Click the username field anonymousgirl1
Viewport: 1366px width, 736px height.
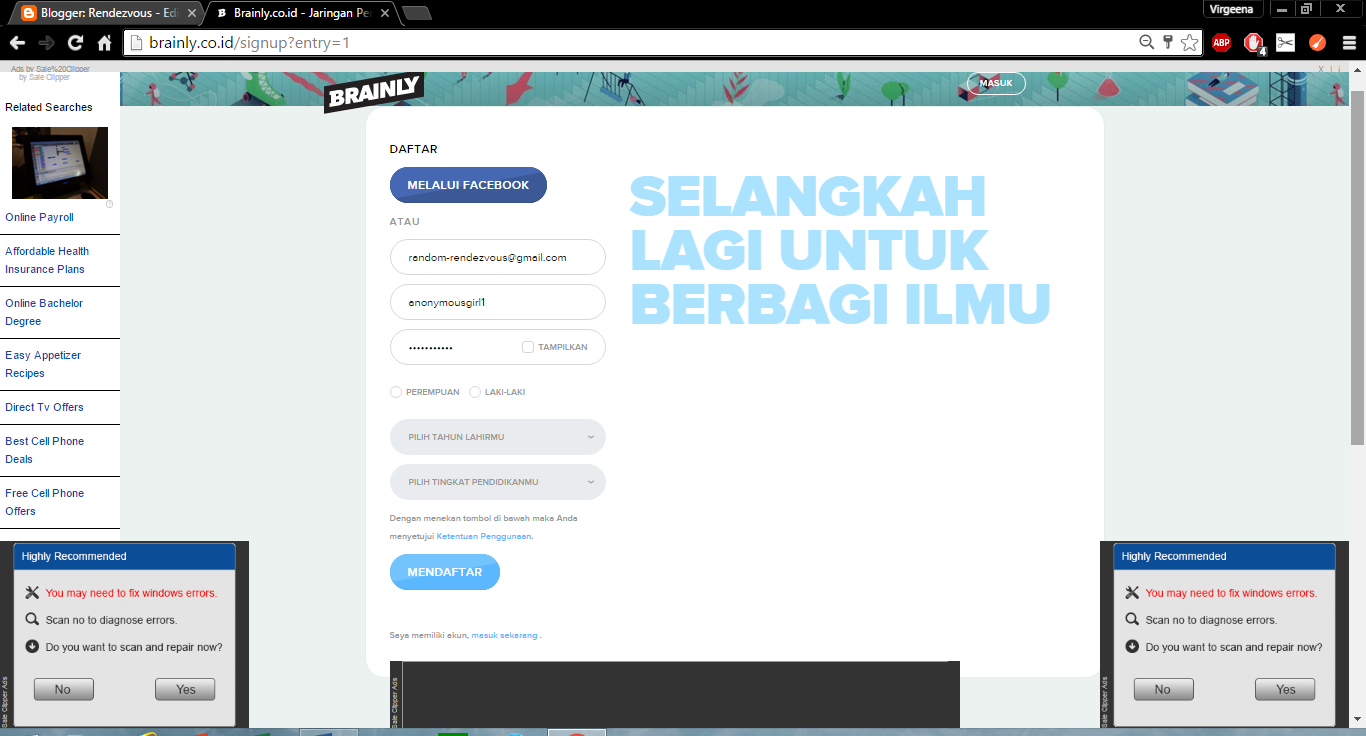pyautogui.click(x=498, y=302)
